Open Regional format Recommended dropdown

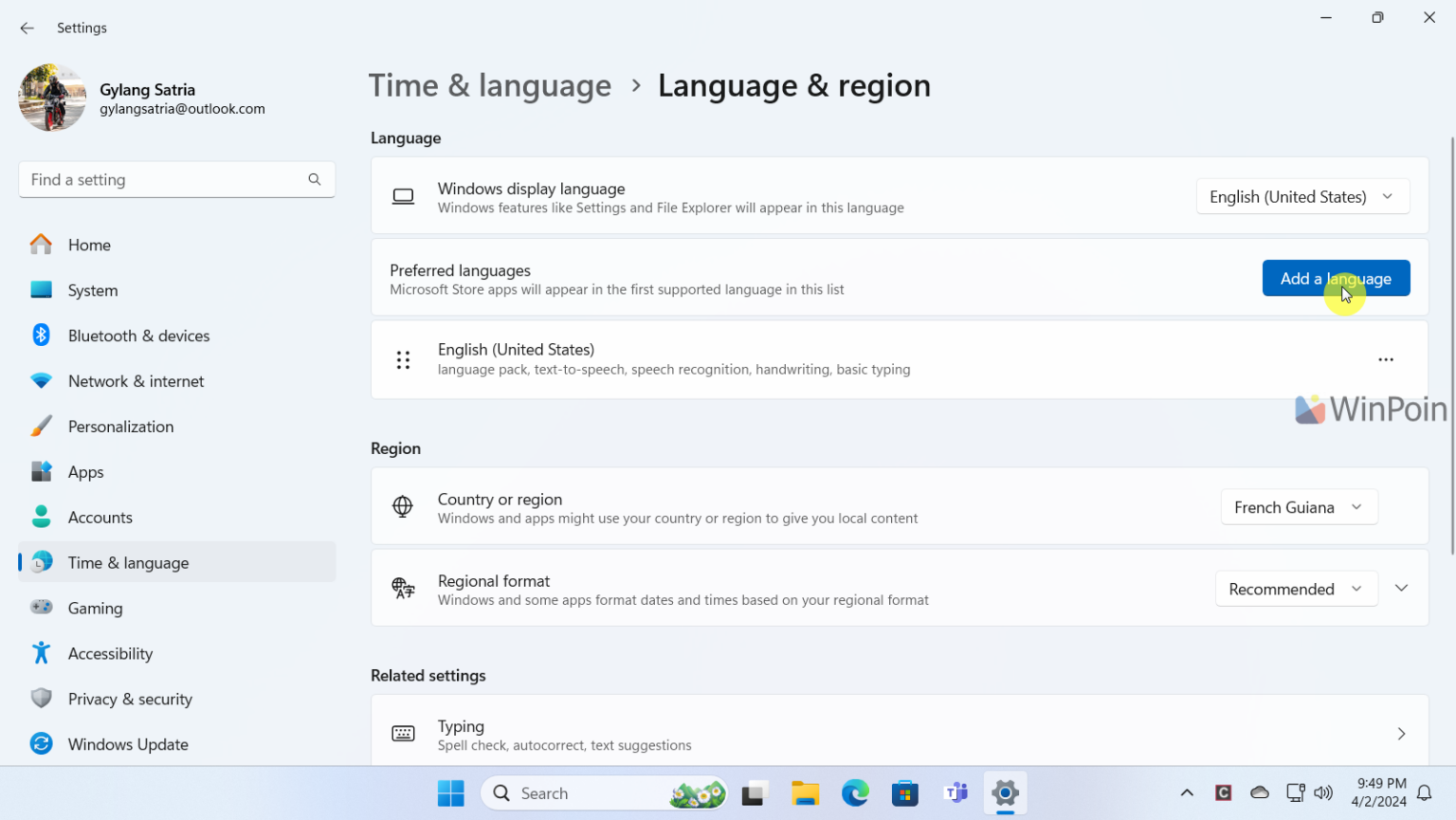(x=1296, y=589)
